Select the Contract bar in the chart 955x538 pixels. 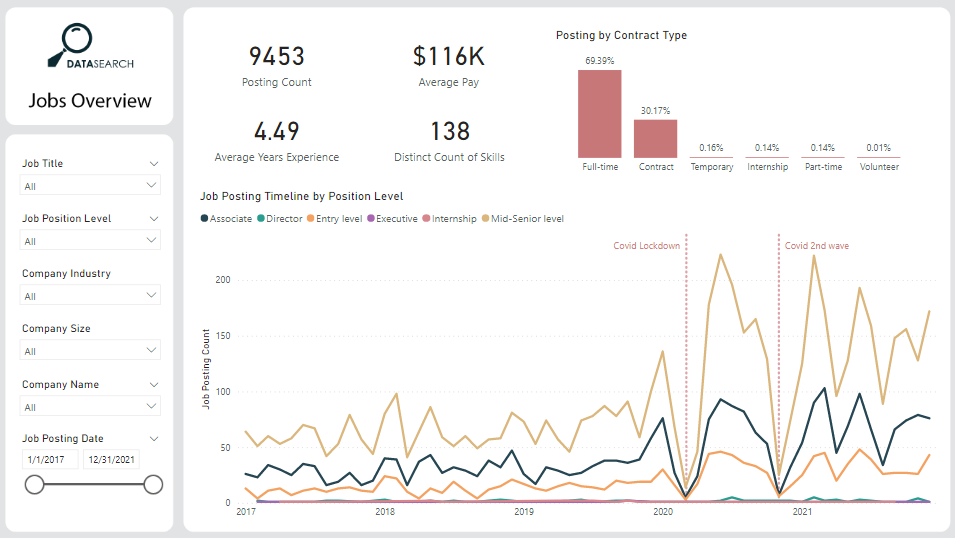pos(655,138)
